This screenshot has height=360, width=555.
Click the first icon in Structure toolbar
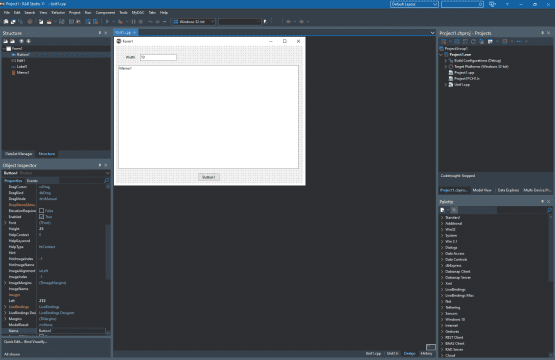6,41
